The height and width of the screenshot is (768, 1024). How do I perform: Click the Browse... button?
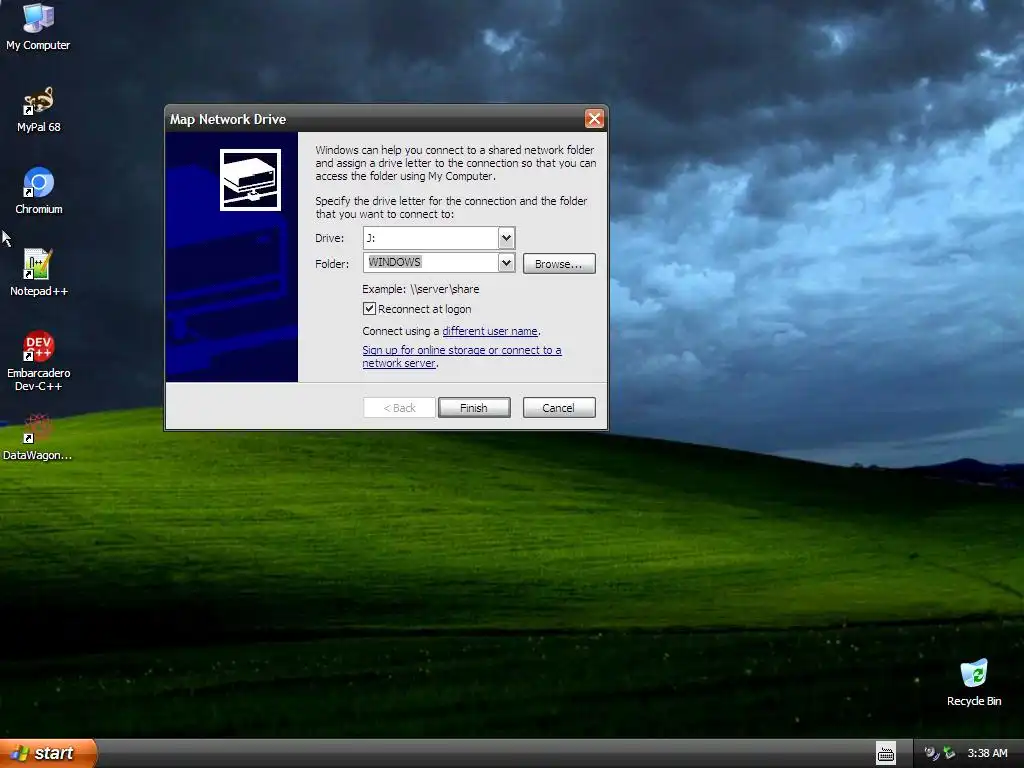[x=559, y=264]
